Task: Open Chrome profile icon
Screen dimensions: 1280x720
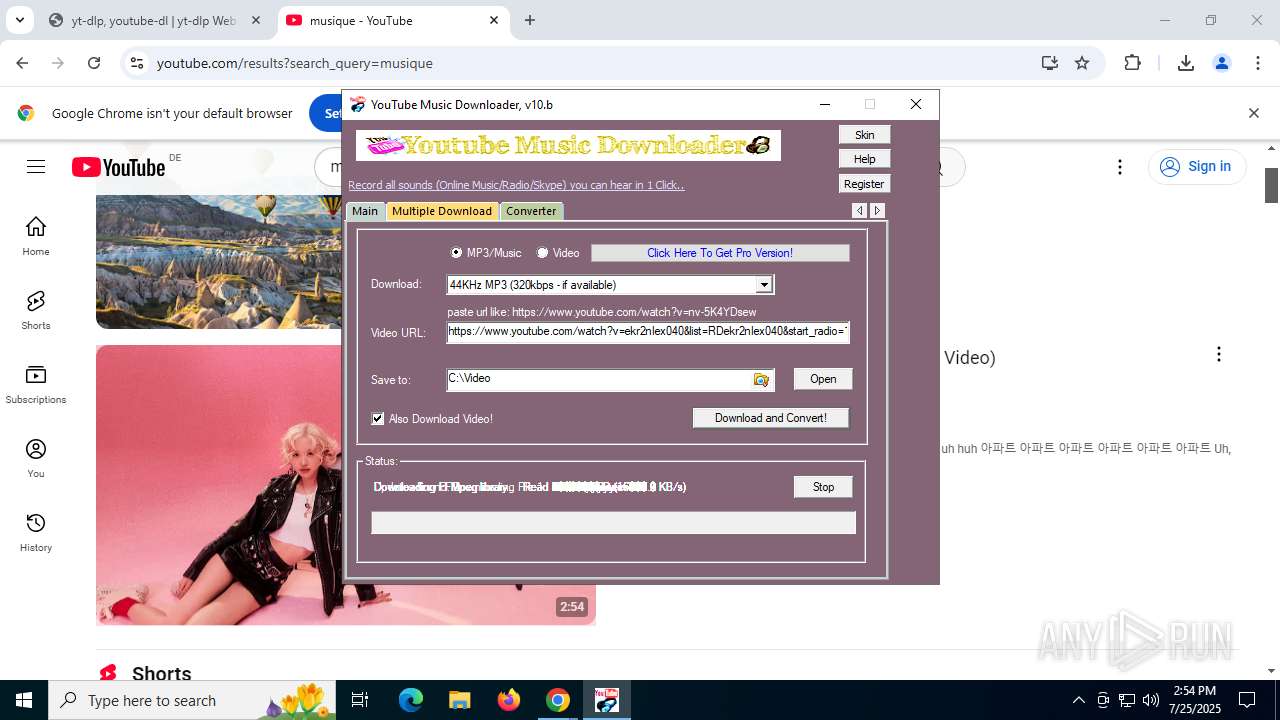Action: tap(1222, 63)
